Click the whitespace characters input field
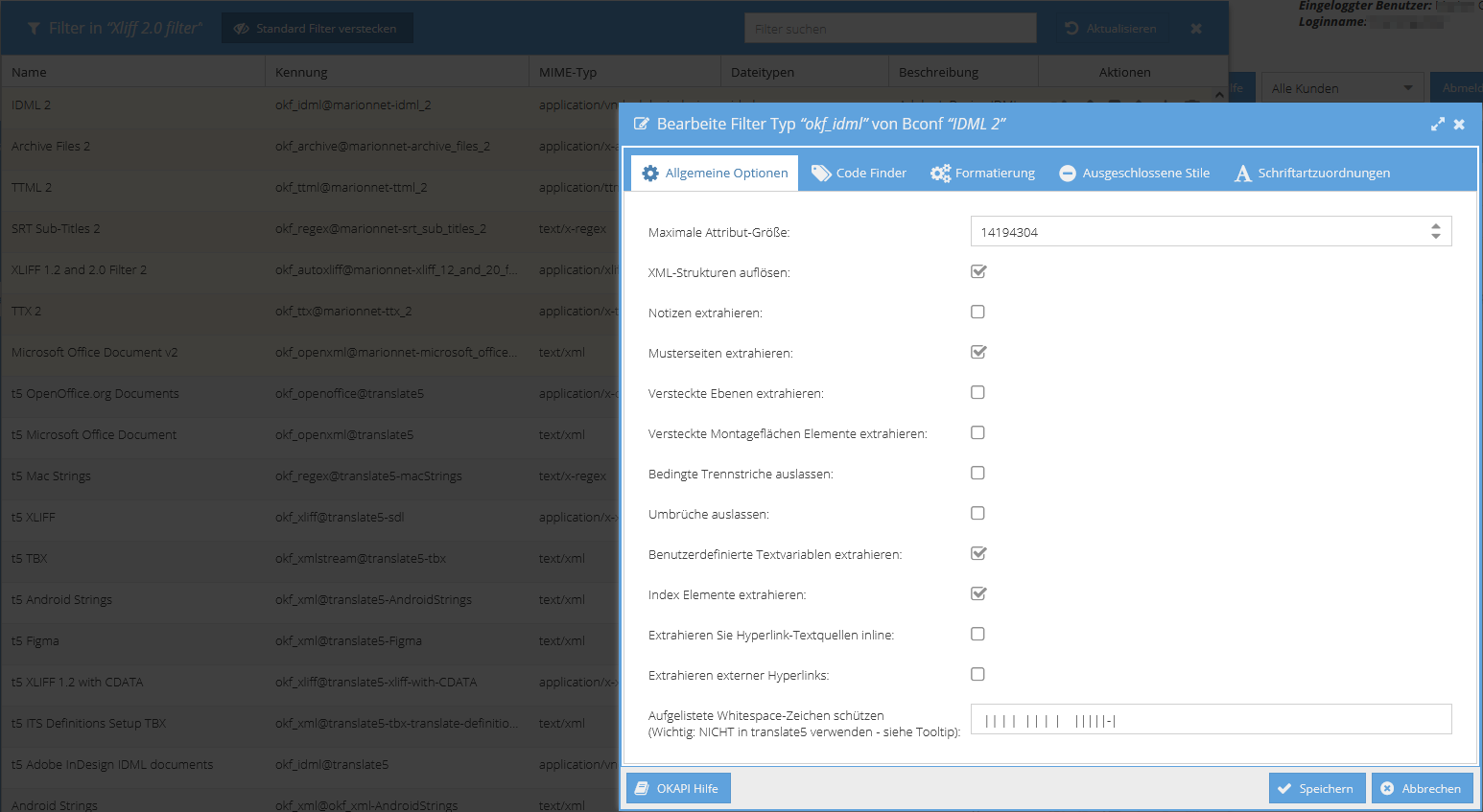 pos(1211,720)
